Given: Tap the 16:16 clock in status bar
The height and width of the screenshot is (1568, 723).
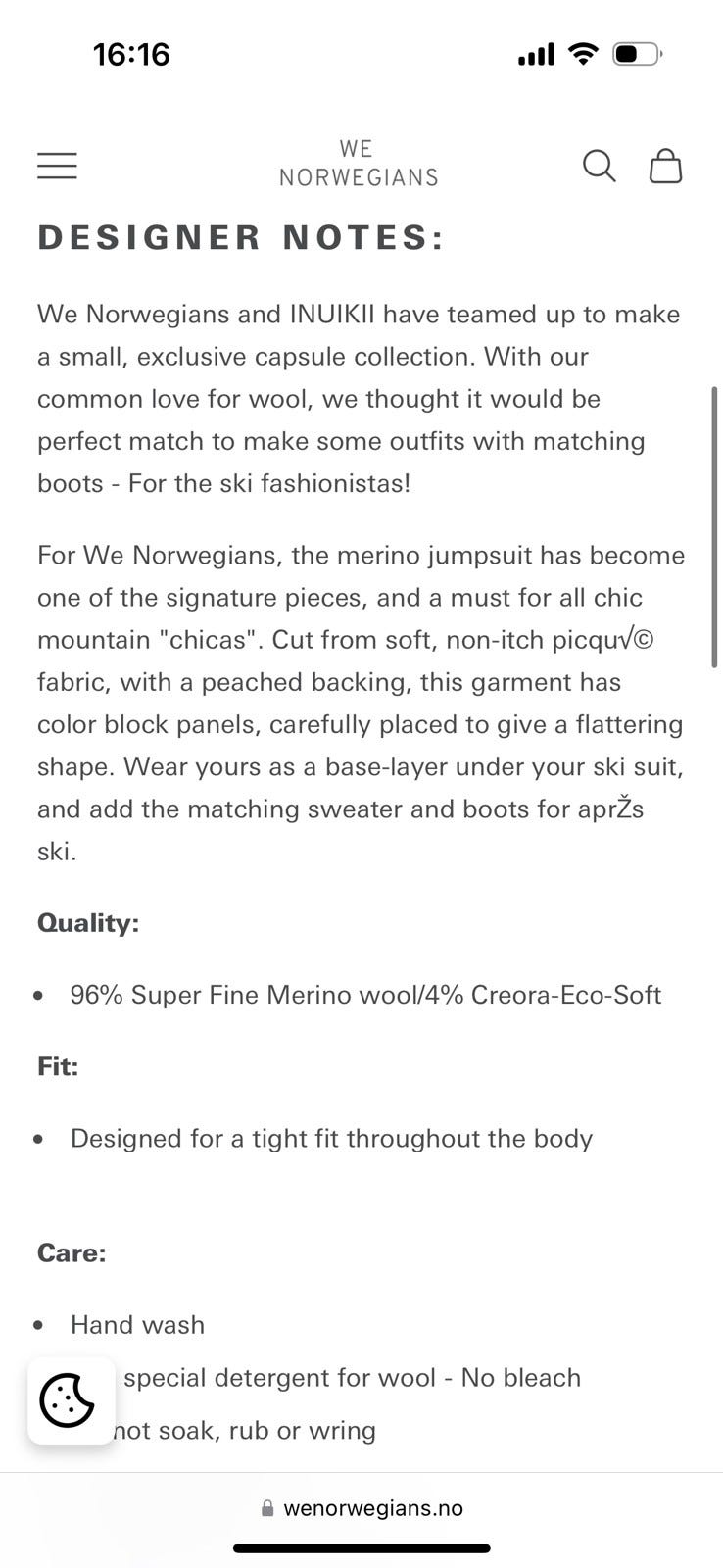Looking at the screenshot, I should coord(131,54).
